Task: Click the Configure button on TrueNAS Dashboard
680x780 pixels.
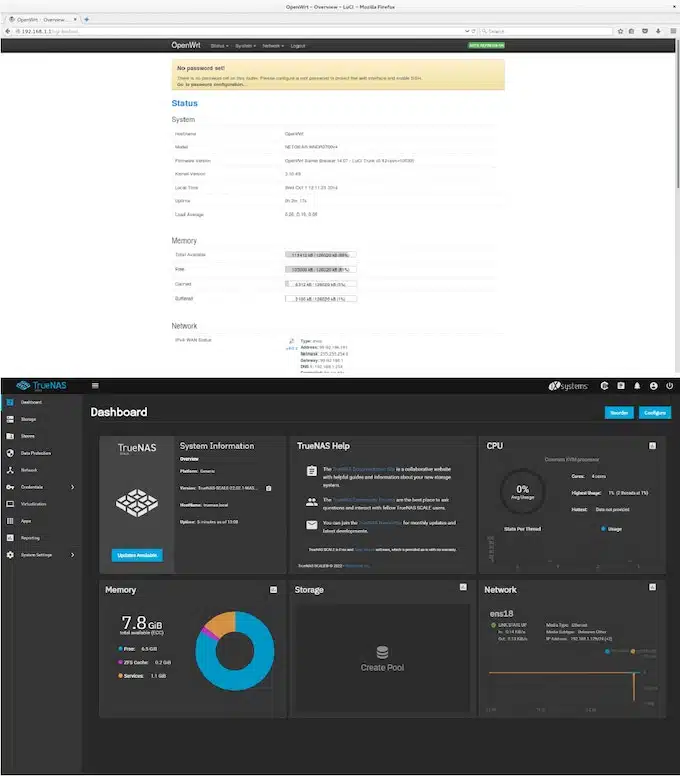Action: pos(655,412)
